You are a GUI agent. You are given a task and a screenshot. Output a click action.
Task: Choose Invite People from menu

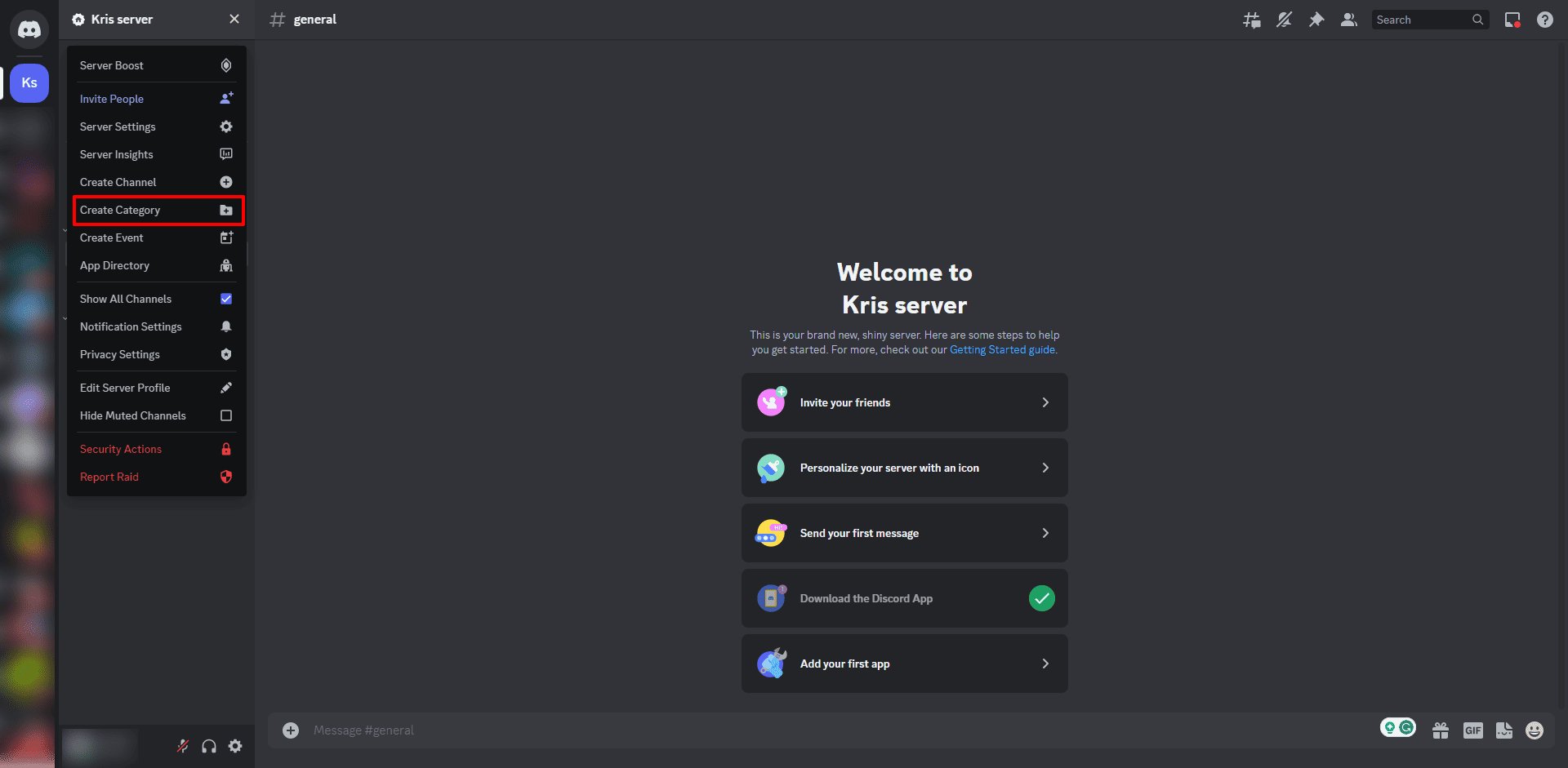(x=156, y=99)
